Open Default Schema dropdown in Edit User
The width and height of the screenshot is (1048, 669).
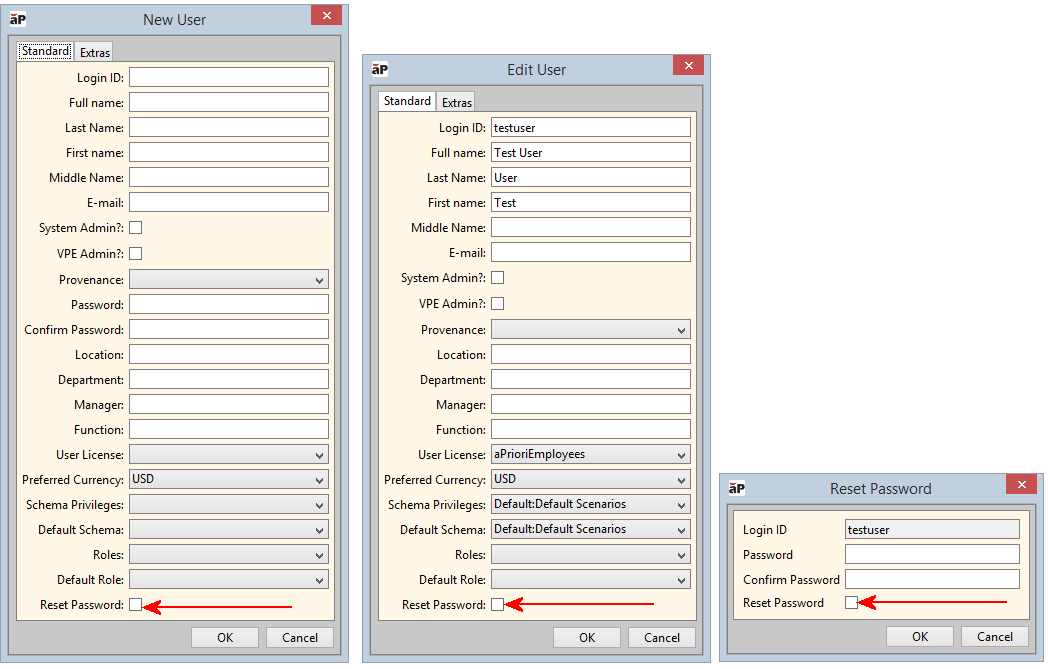[590, 529]
